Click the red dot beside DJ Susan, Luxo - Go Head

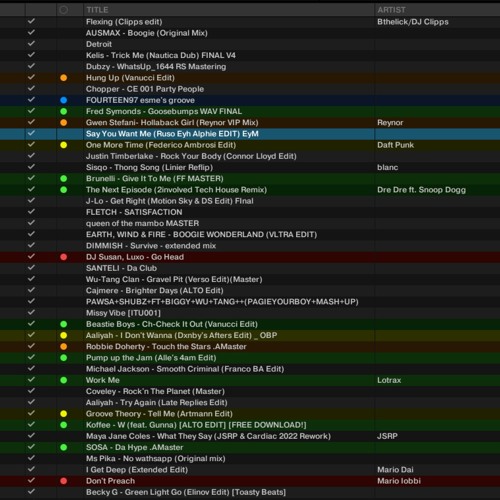pyautogui.click(x=64, y=257)
